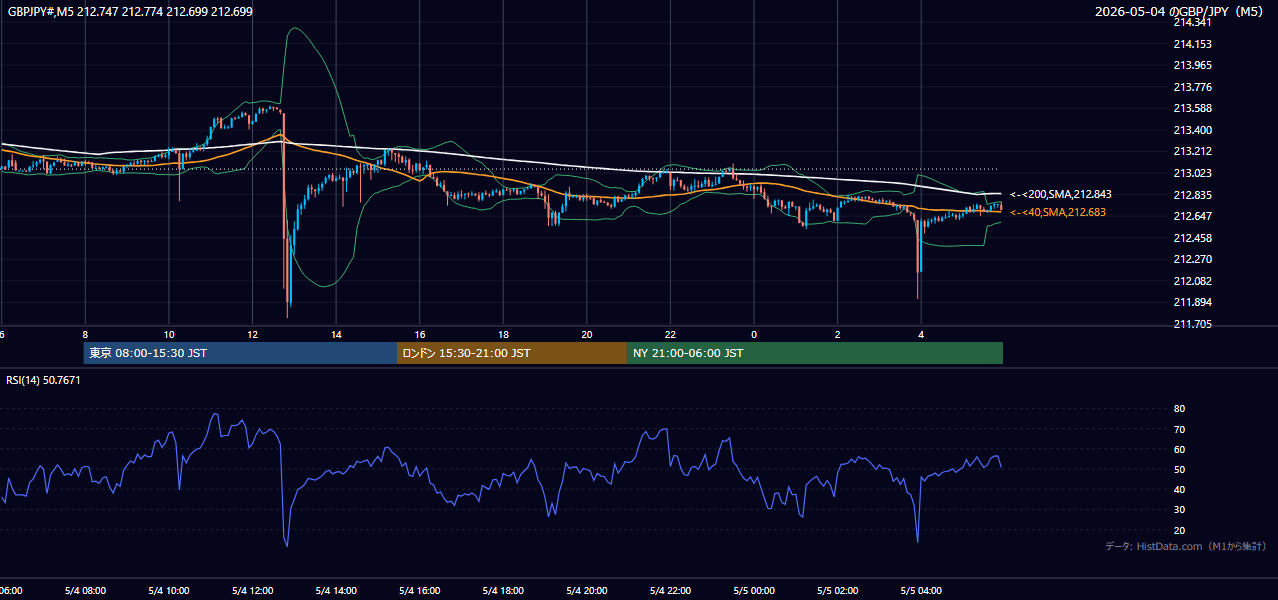The height and width of the screenshot is (600, 1278).
Task: Click the 5/4 16:00 time label
Action: 419,591
